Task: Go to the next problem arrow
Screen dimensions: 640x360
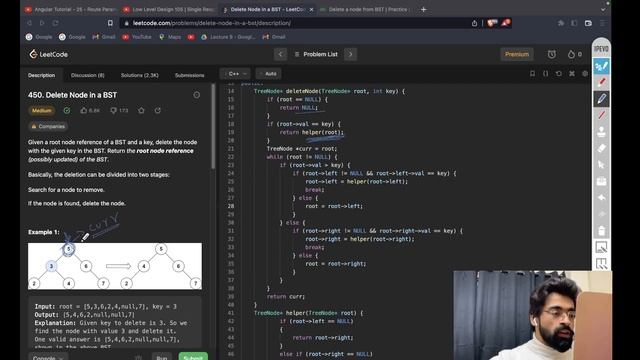Action: 351,54
